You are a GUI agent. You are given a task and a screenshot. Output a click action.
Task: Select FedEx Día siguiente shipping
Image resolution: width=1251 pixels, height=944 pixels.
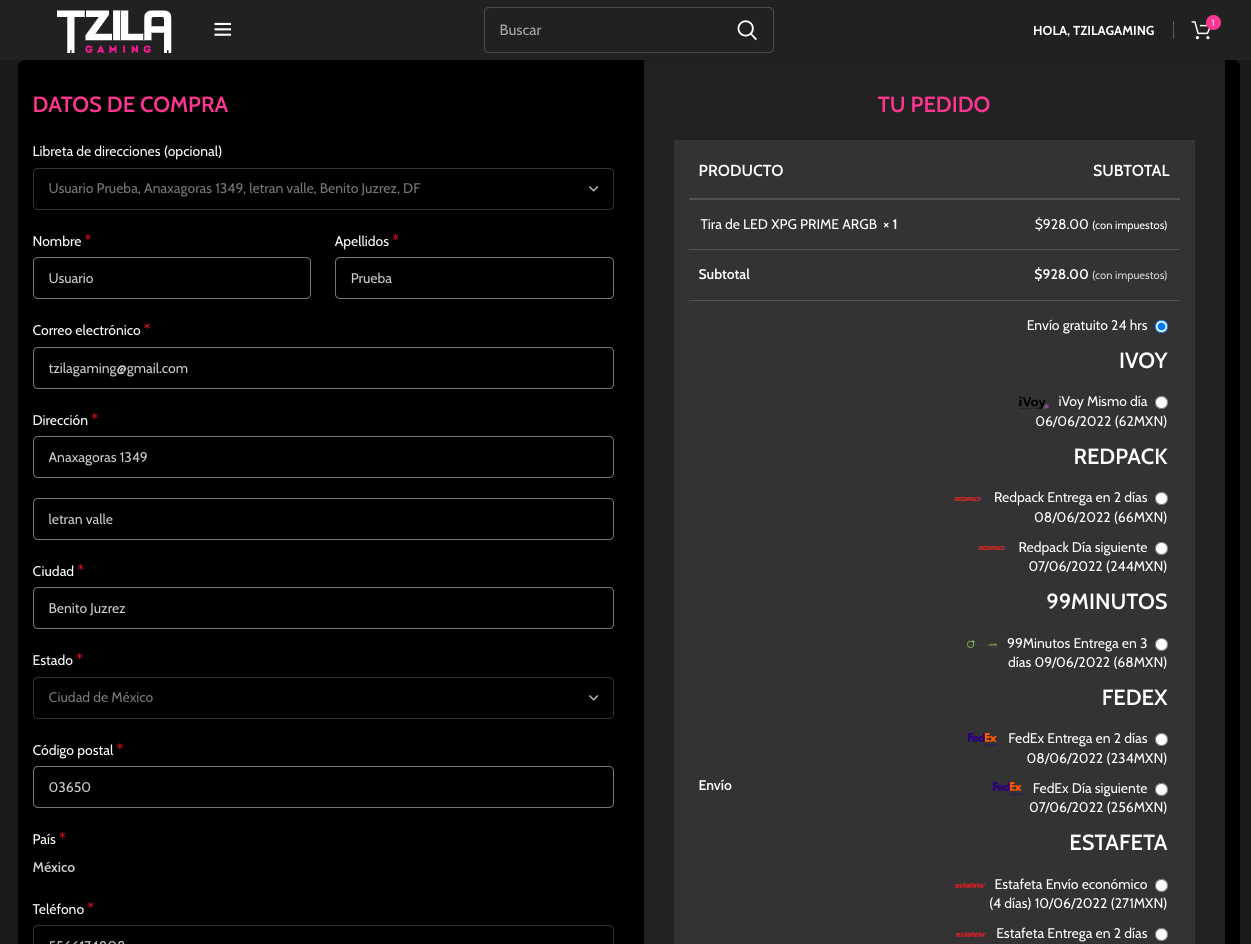coord(1161,789)
